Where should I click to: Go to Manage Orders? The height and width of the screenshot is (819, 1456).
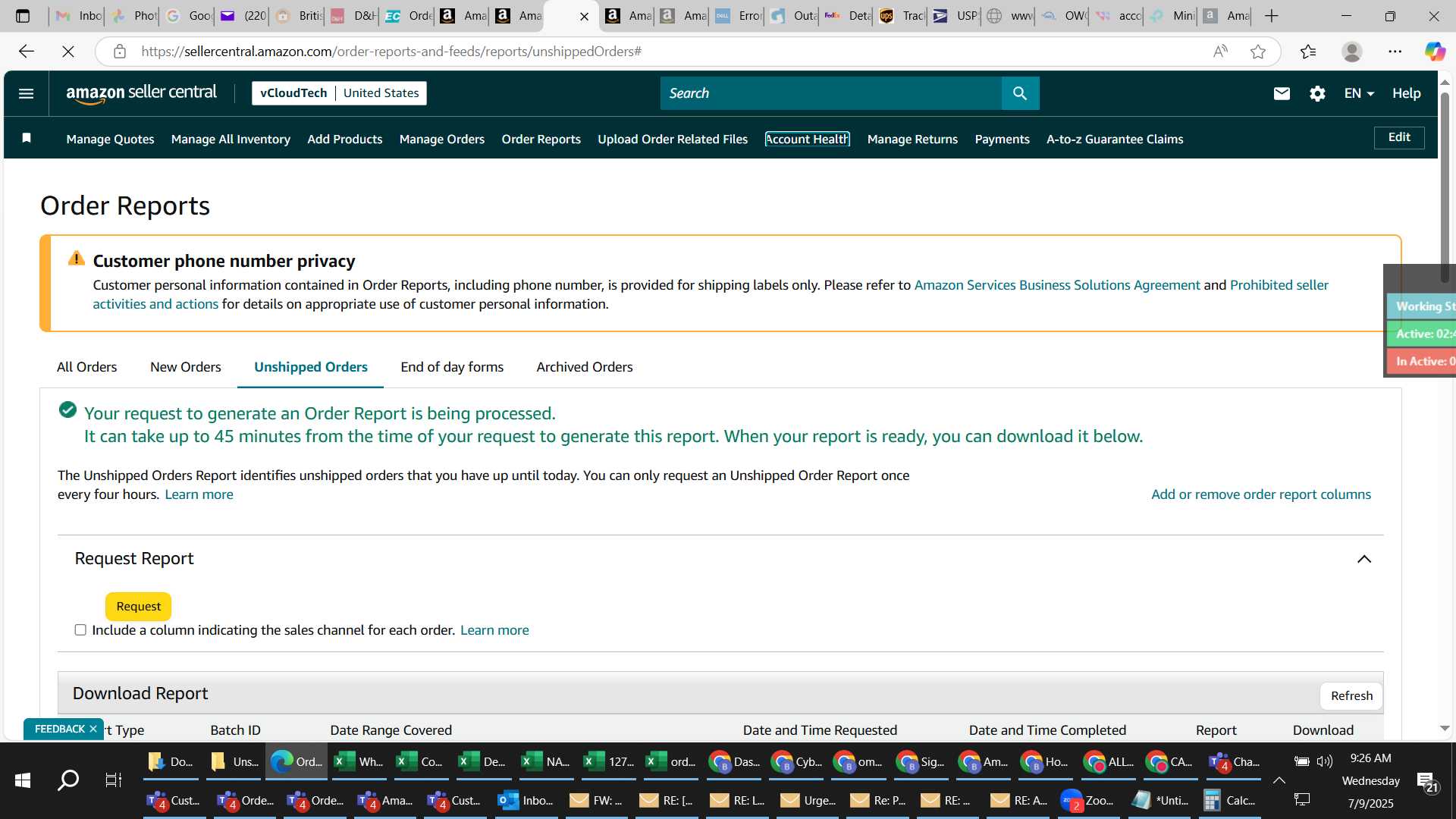442,139
